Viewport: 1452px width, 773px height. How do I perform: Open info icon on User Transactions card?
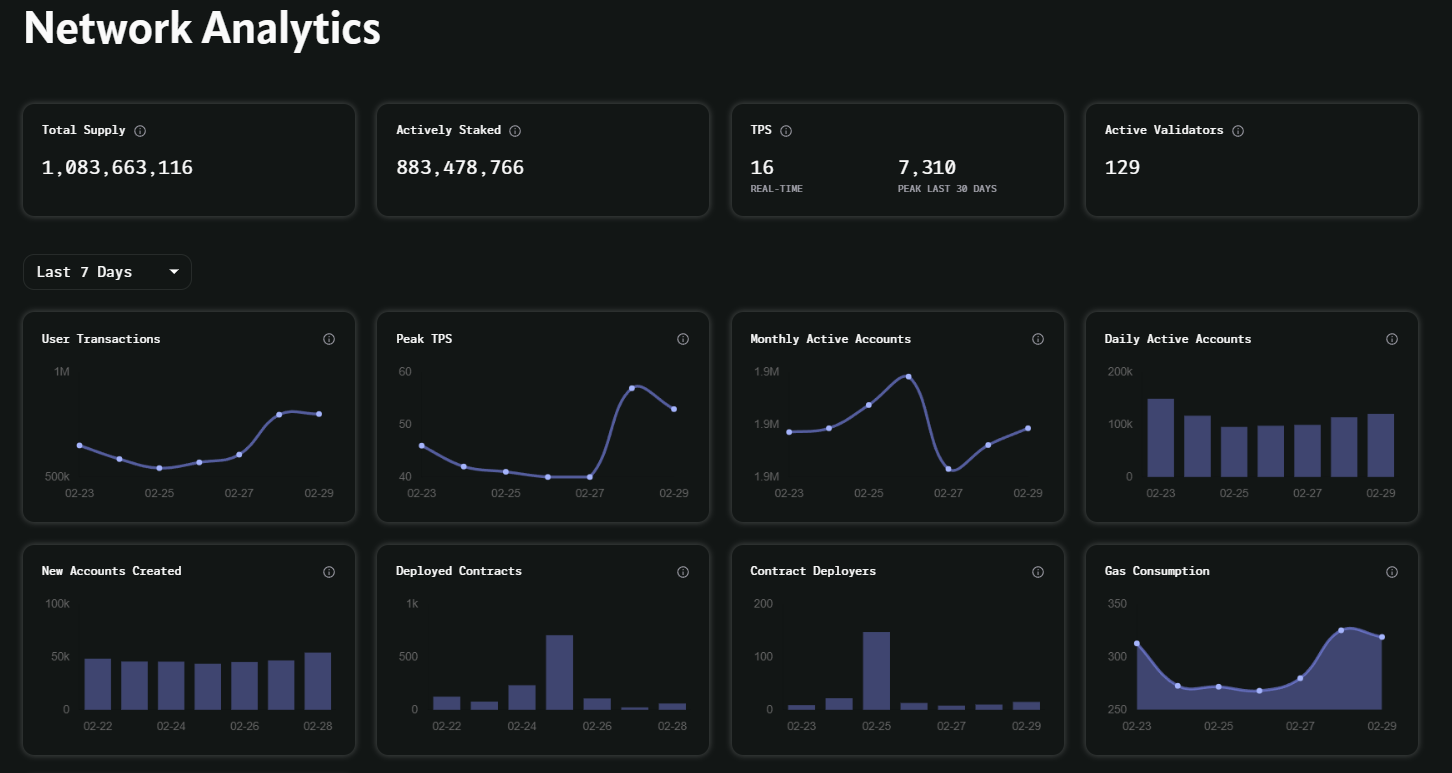click(x=329, y=339)
